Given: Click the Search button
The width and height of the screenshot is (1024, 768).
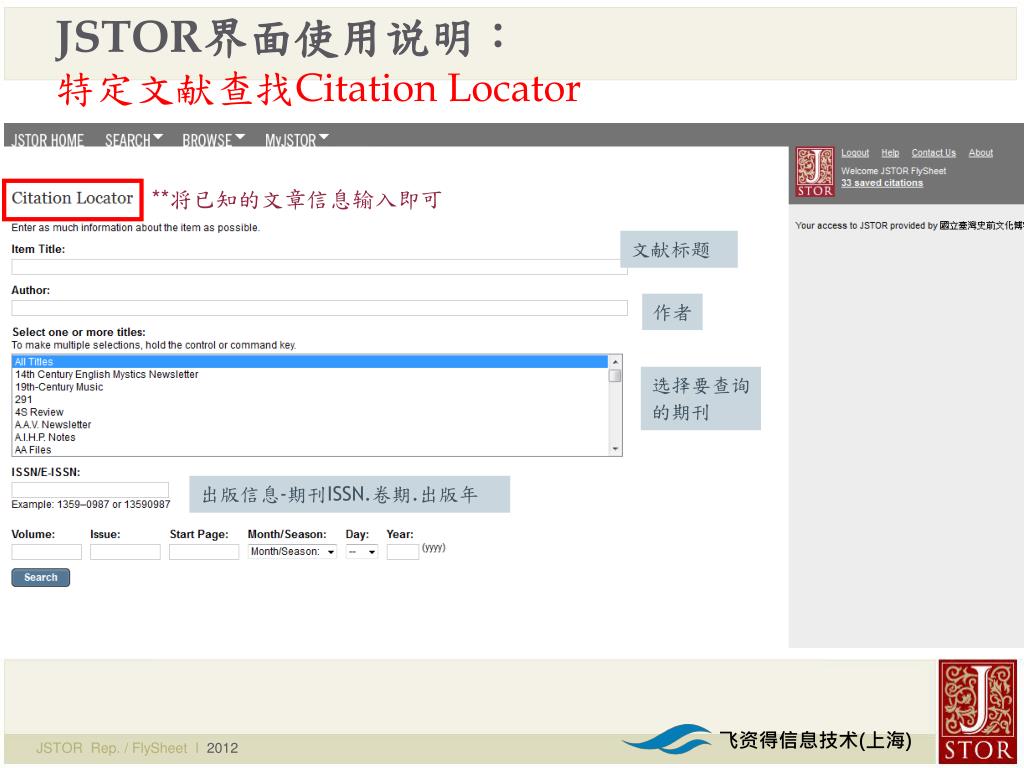Looking at the screenshot, I should tap(40, 577).
